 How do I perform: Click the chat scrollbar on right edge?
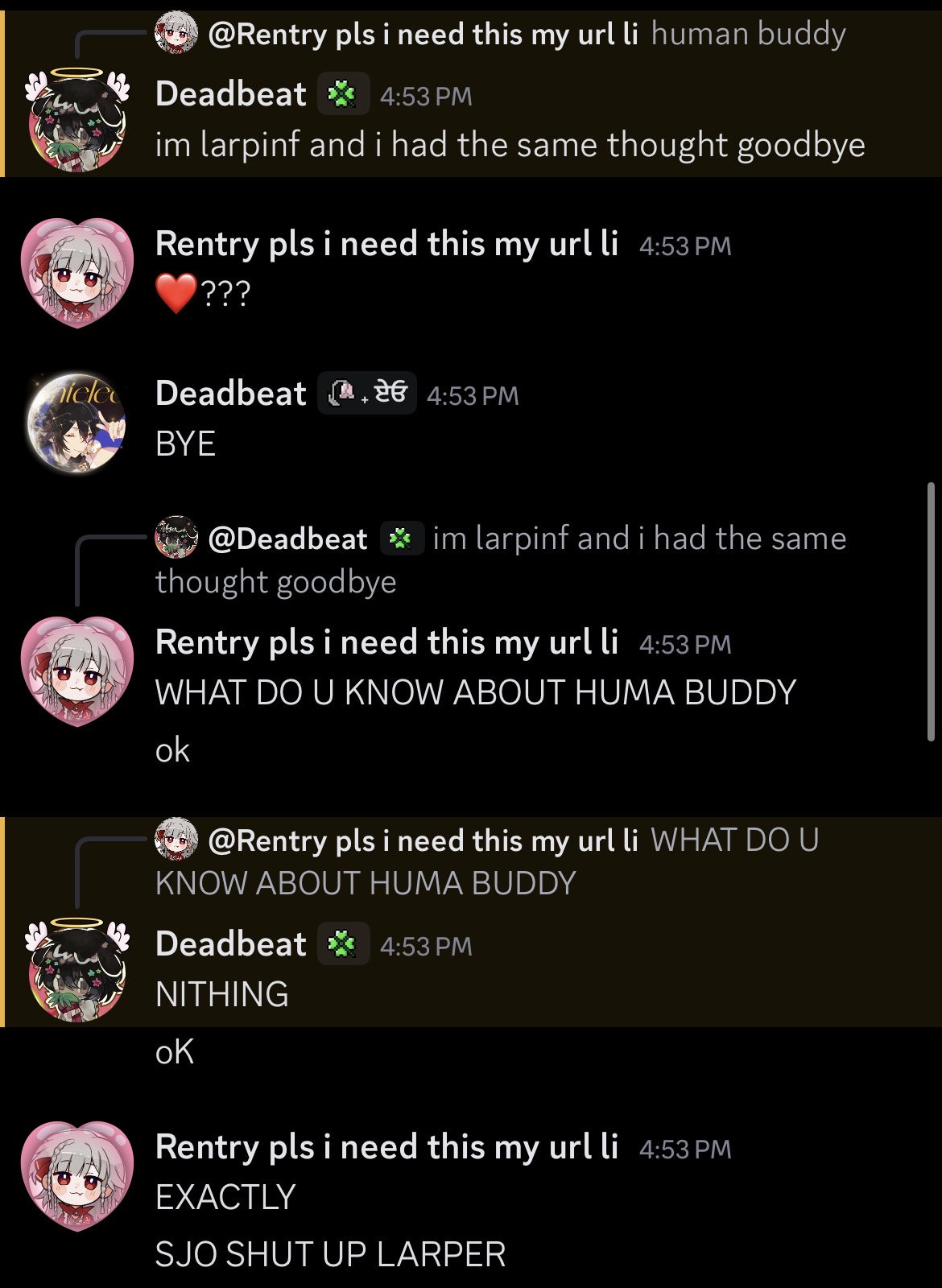click(x=931, y=612)
